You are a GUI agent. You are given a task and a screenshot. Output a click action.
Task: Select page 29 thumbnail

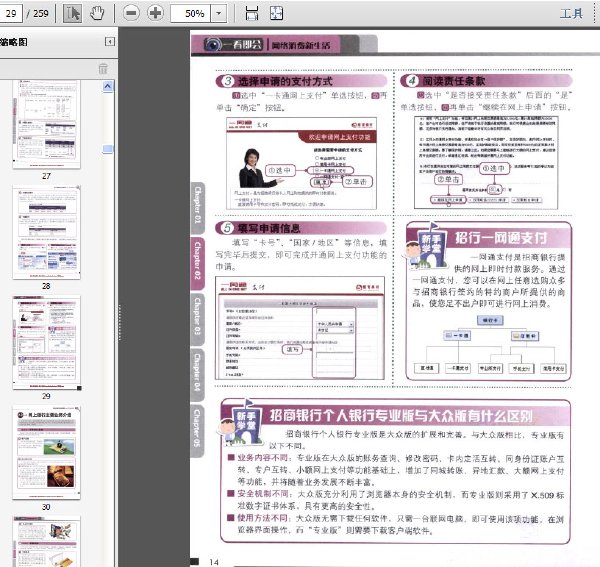[46, 343]
